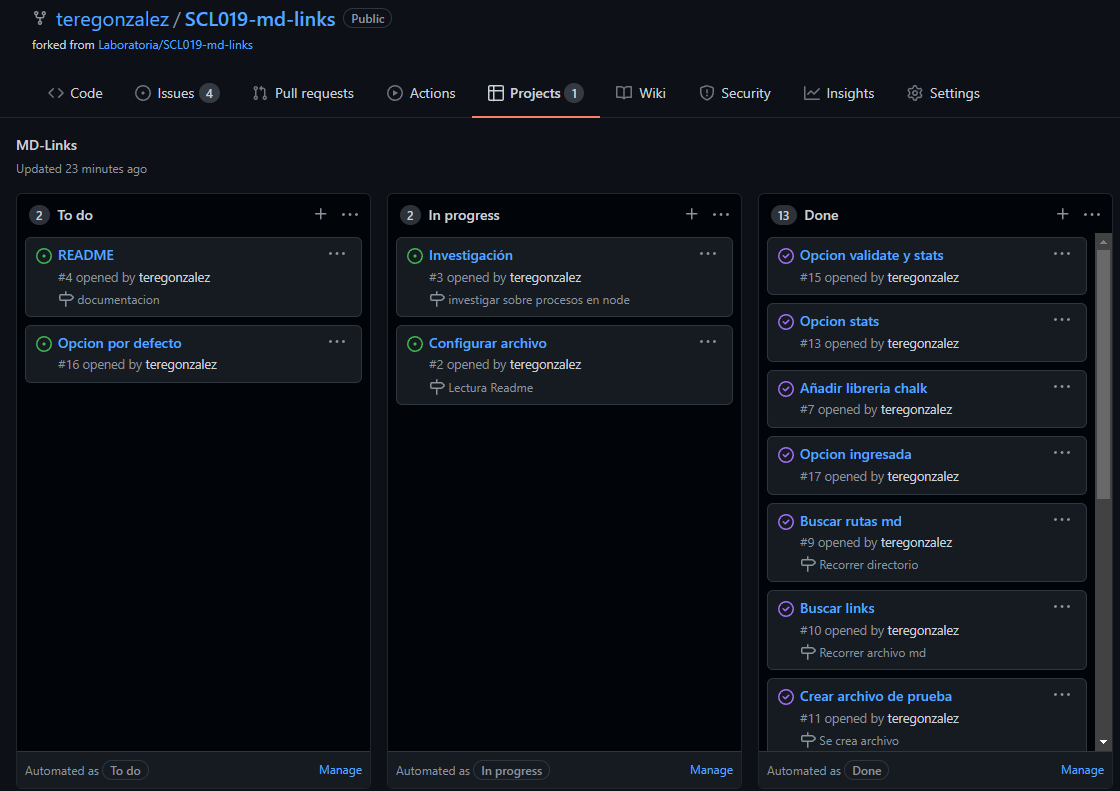Click the 'investigar sobre procesos en node' milestone
Viewport: 1120px width, 791px height.
pos(539,300)
